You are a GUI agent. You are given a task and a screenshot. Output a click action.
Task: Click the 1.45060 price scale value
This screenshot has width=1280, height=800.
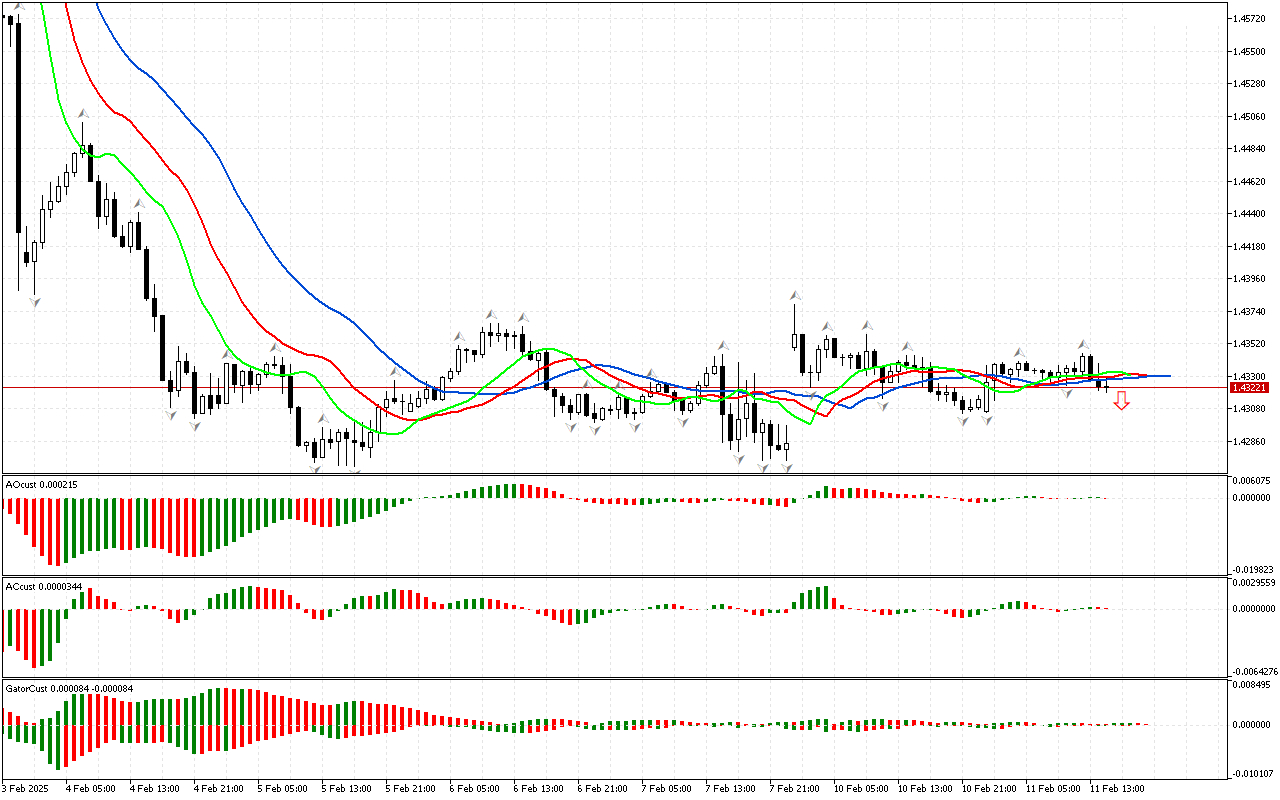click(x=1249, y=117)
